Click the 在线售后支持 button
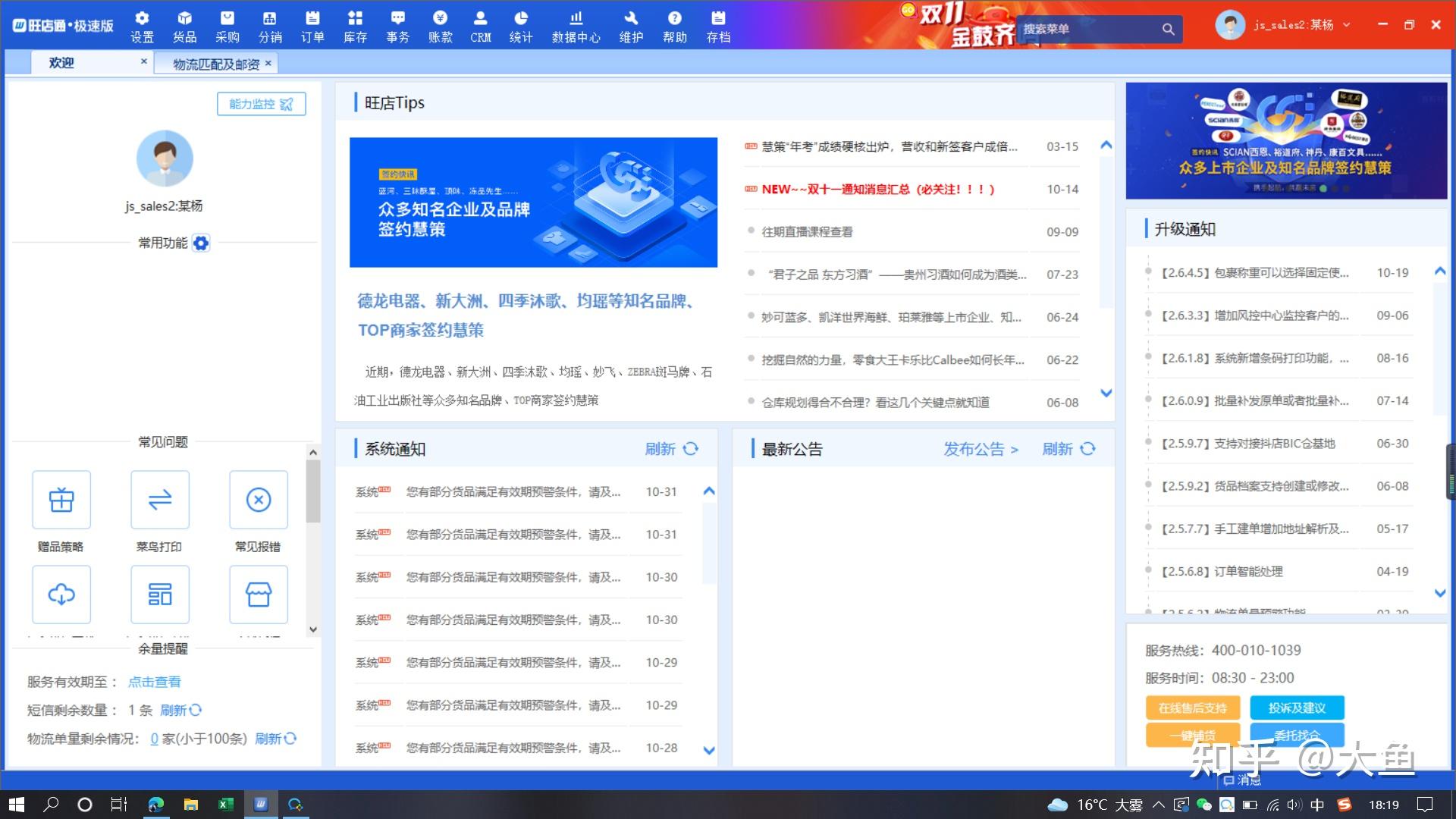This screenshot has width=1456, height=819. point(1193,708)
